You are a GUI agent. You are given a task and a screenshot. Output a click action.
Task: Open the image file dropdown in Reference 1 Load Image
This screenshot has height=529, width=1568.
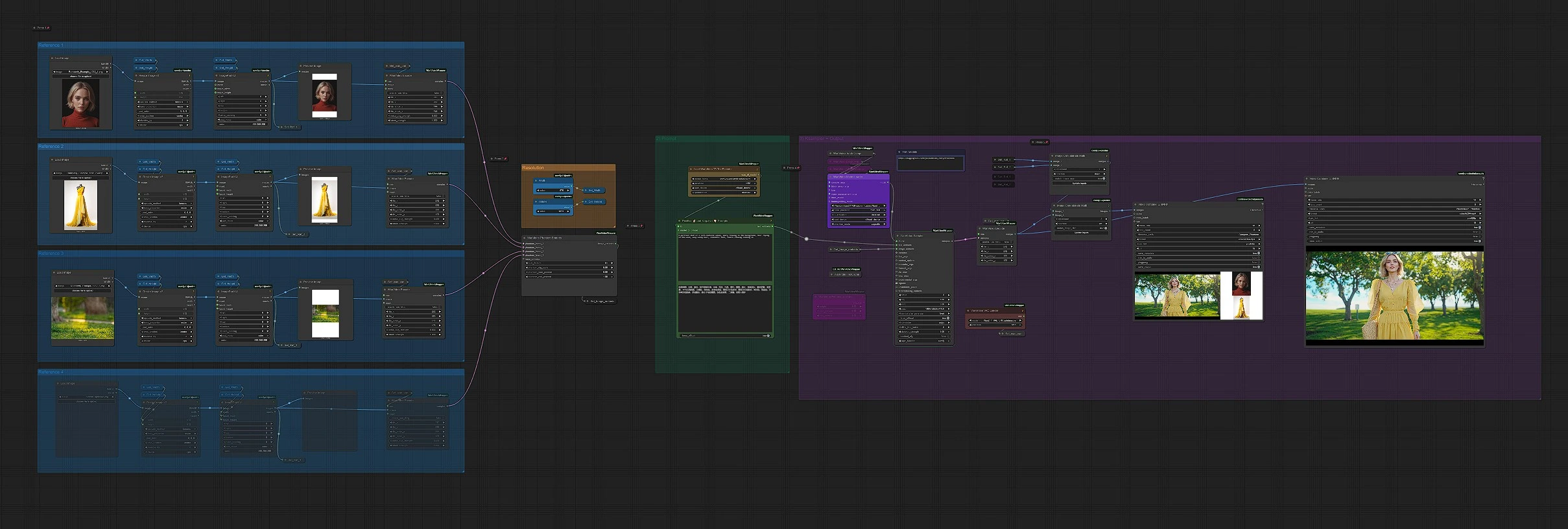coord(82,72)
